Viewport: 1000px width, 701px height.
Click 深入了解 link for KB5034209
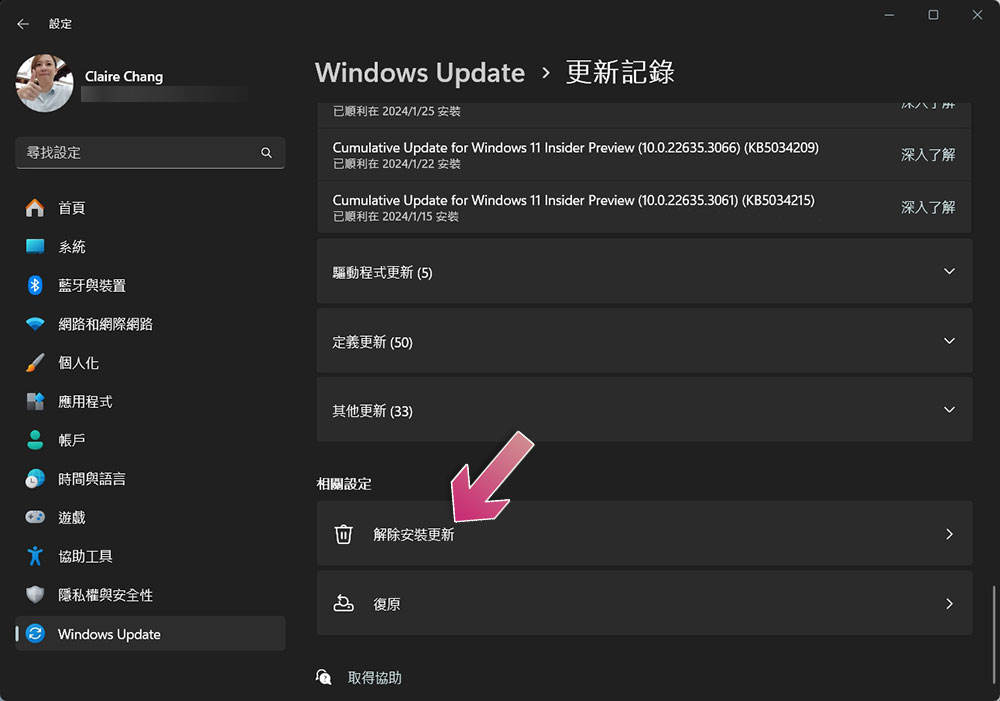point(927,155)
